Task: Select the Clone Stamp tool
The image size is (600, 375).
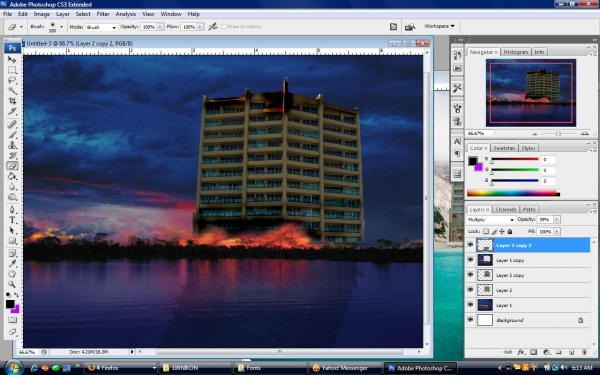Action: click(12, 145)
